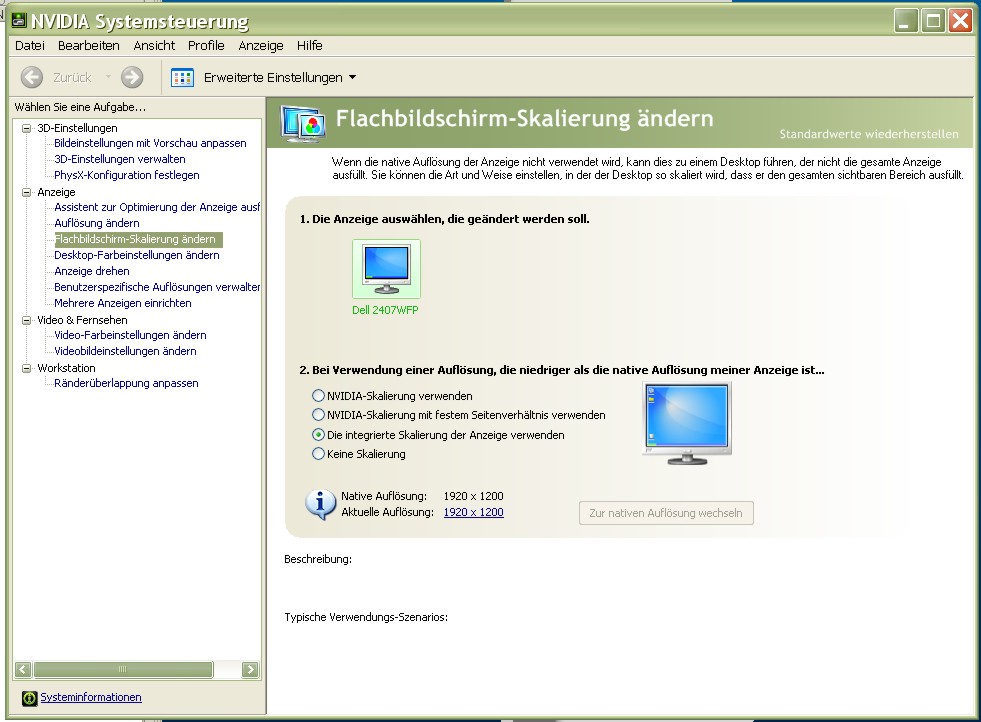Image resolution: width=981 pixels, height=722 pixels.
Task: Open Benutzerspezifische Auflösungen verwalten
Action: tap(156, 287)
